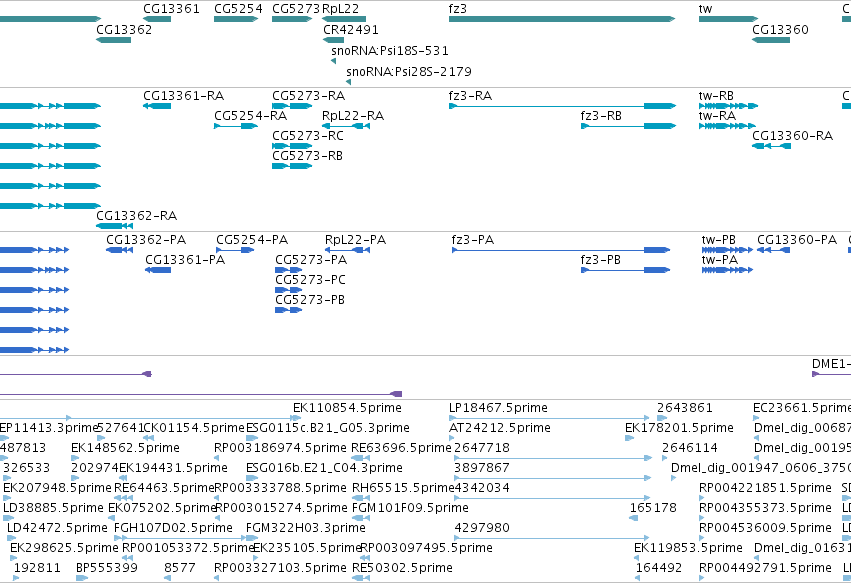
Task: Click the tw-RB transcript label
Action: [716, 96]
